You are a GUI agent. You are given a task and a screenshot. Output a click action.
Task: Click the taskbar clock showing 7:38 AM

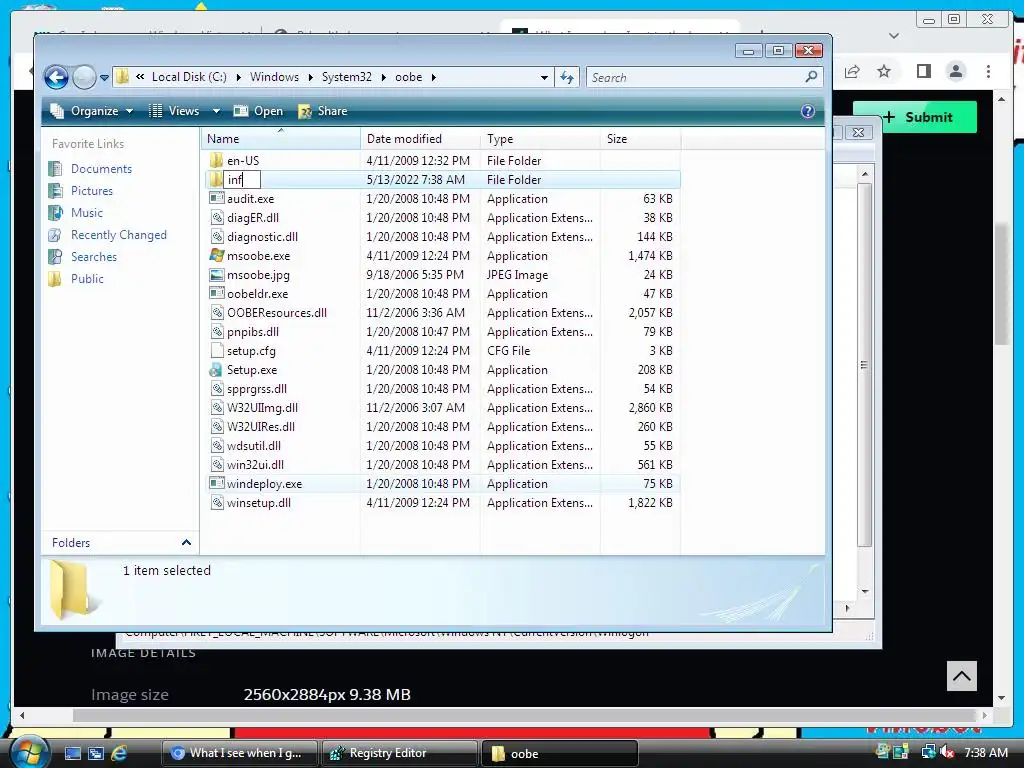click(985, 753)
